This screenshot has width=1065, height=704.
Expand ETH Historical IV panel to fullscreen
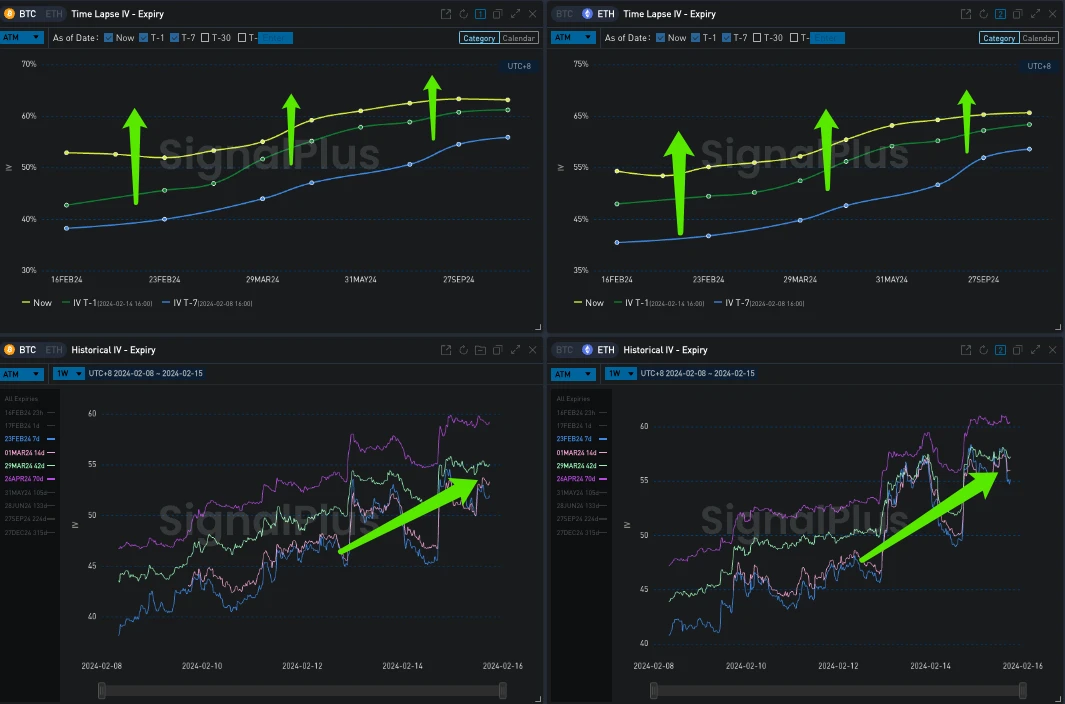pyautogui.click(x=1035, y=350)
